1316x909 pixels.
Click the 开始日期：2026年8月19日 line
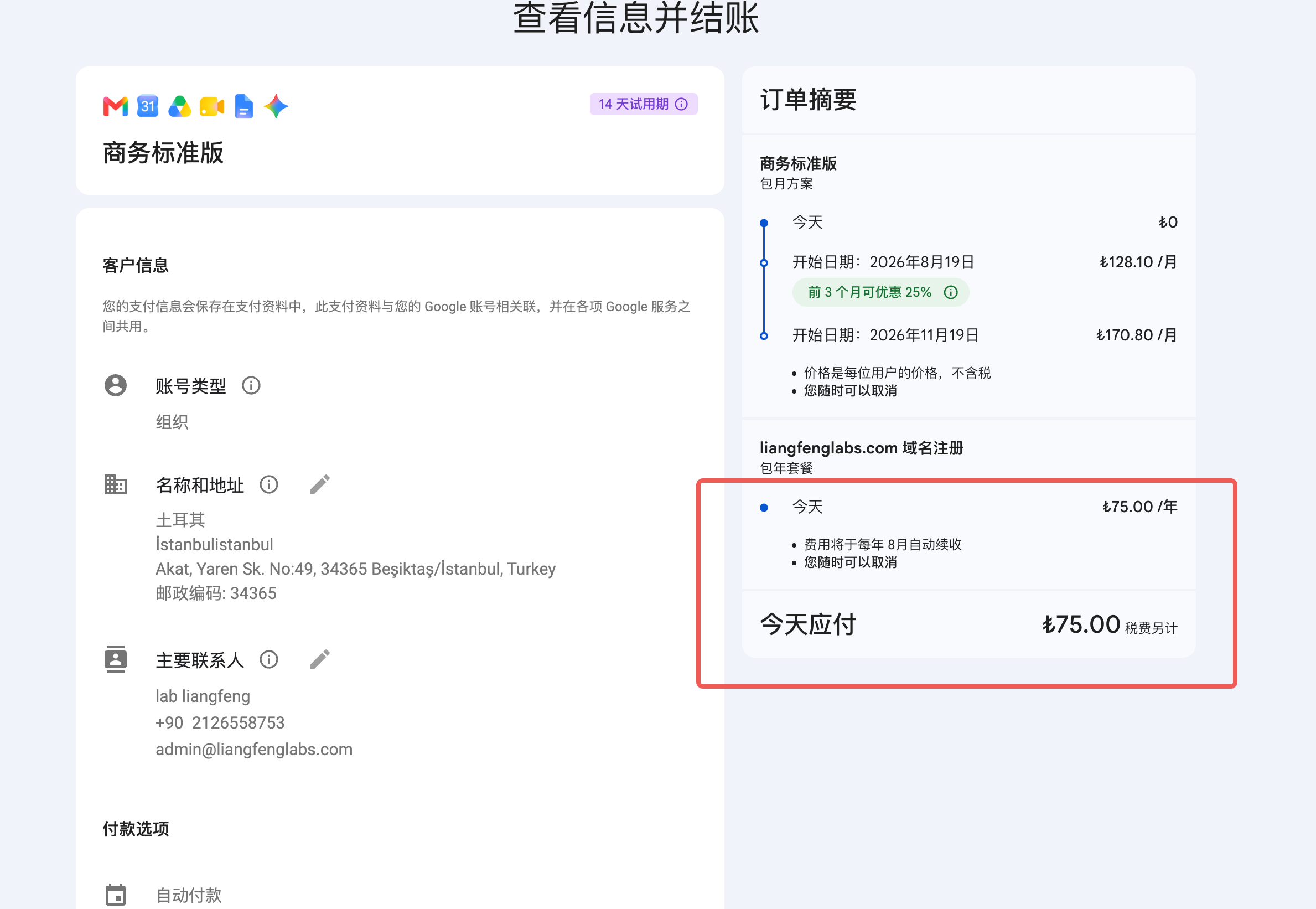click(x=883, y=262)
